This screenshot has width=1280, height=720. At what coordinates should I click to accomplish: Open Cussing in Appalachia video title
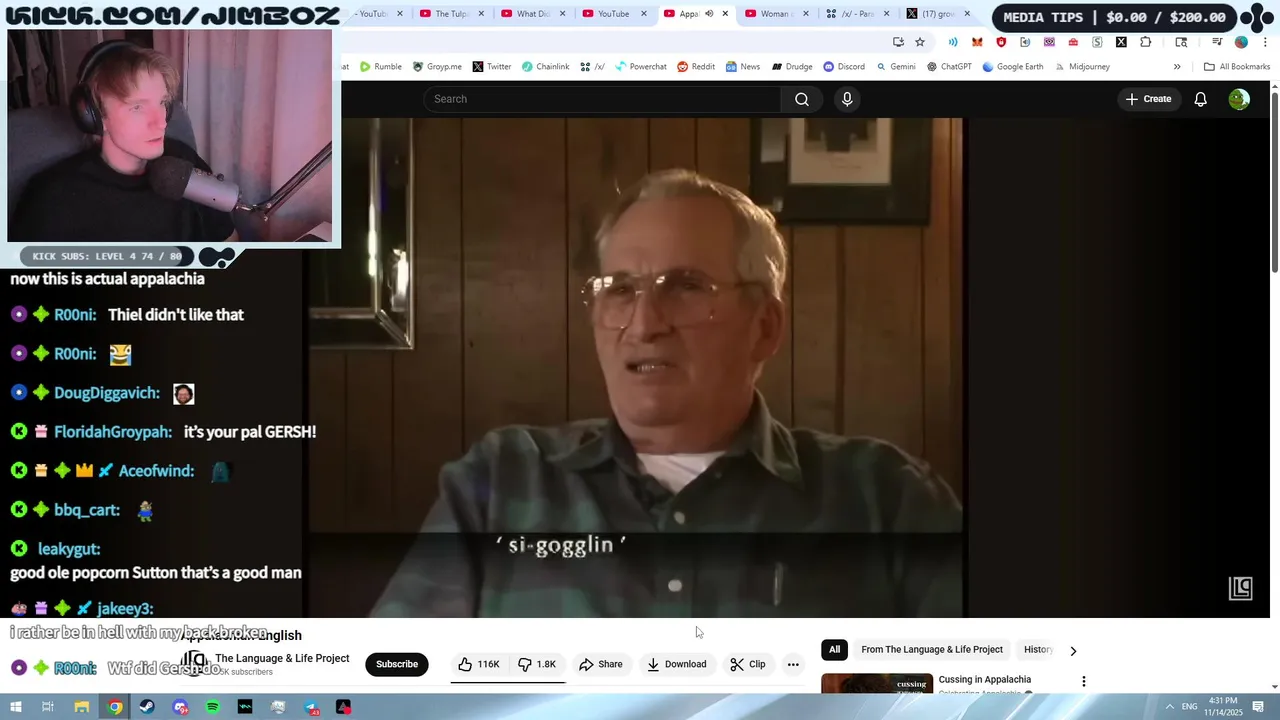(985, 680)
